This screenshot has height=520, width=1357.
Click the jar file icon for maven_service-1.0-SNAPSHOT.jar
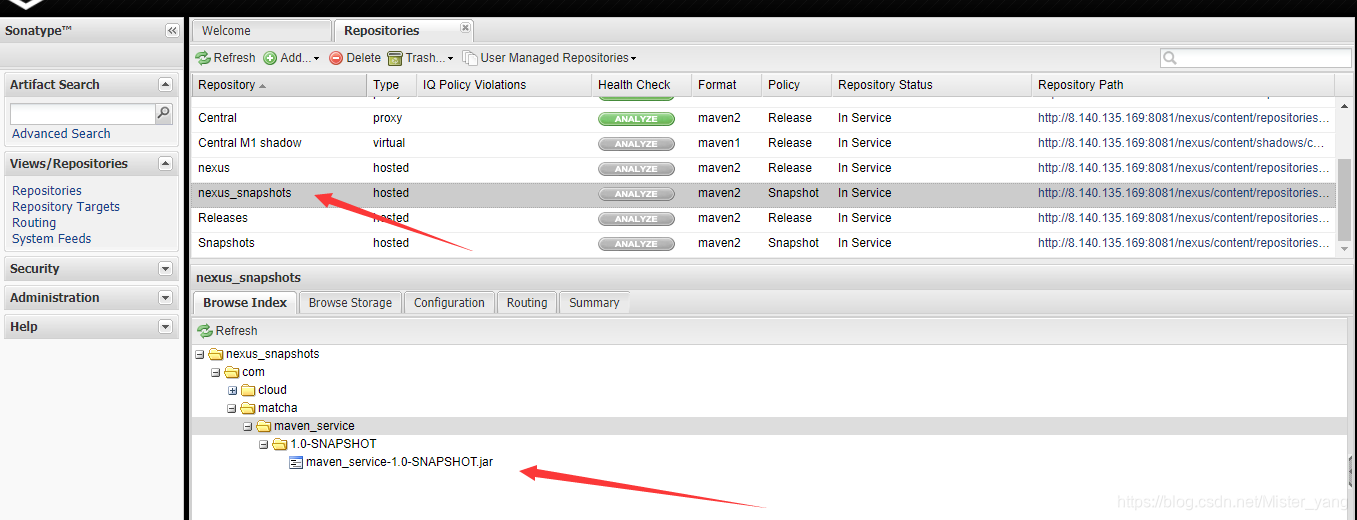(296, 462)
